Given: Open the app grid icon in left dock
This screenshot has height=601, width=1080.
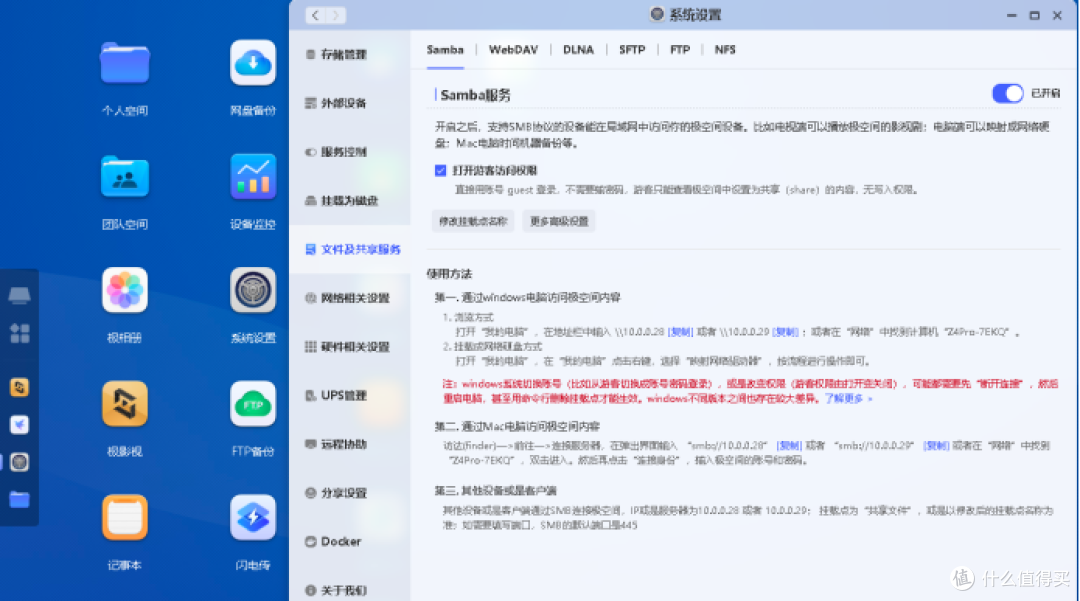Looking at the screenshot, I should click(x=19, y=334).
